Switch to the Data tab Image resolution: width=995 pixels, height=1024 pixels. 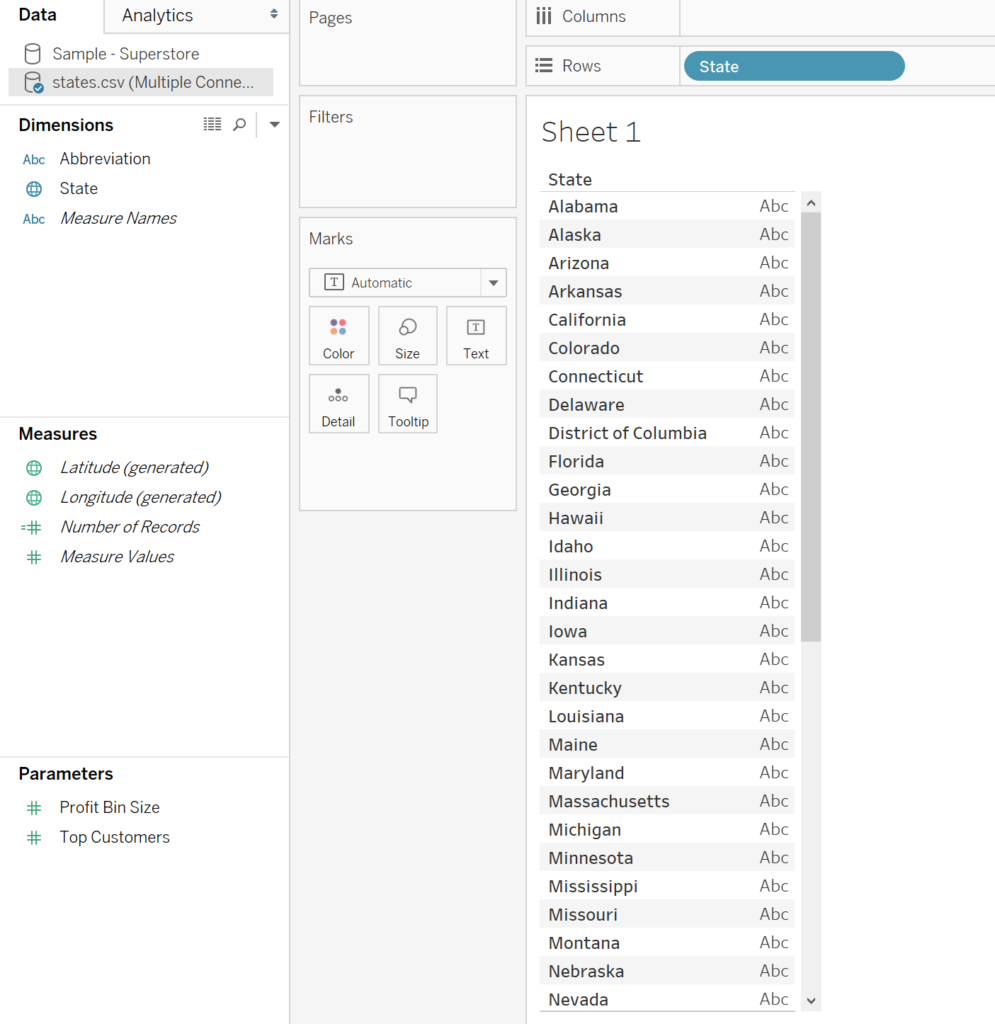coord(37,14)
